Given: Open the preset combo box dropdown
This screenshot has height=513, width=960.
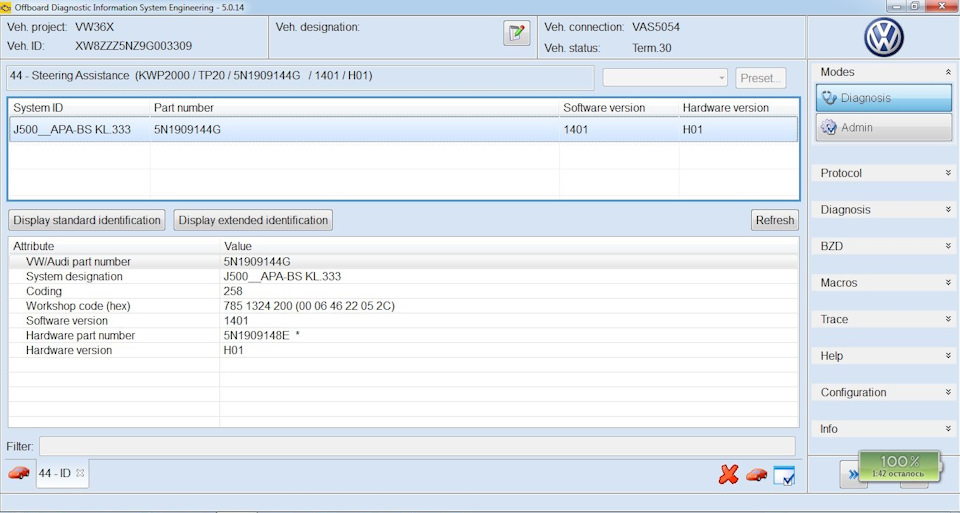Looking at the screenshot, I should (721, 78).
